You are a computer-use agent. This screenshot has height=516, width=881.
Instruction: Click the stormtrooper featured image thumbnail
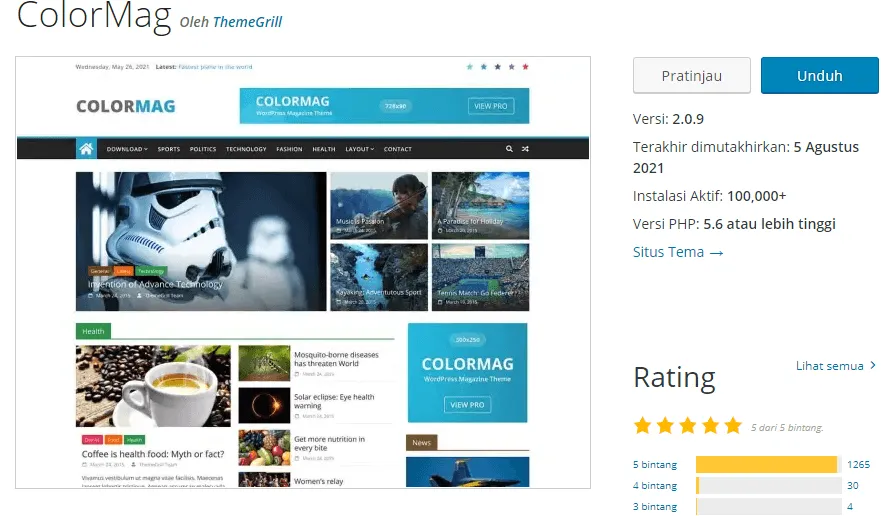coord(201,241)
